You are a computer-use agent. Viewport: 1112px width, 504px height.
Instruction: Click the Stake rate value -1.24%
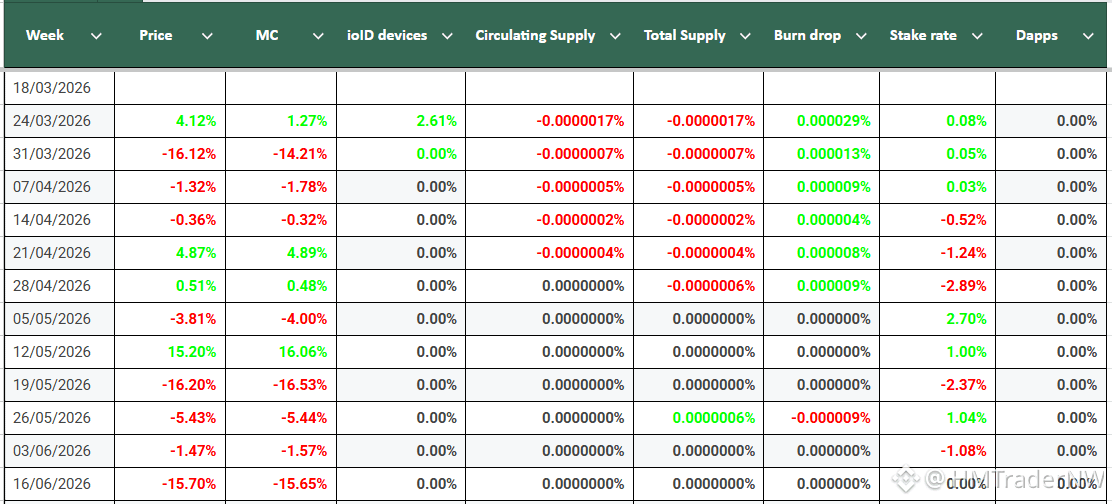click(963, 253)
